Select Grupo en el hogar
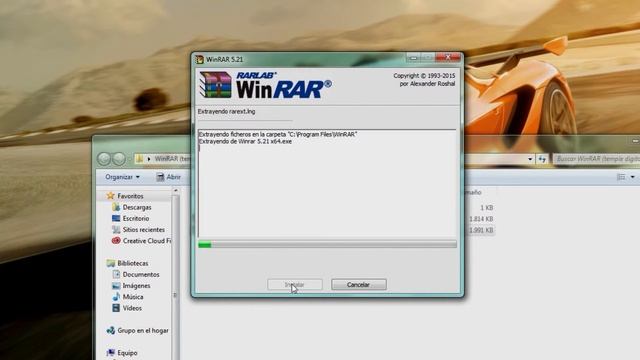 [143, 331]
